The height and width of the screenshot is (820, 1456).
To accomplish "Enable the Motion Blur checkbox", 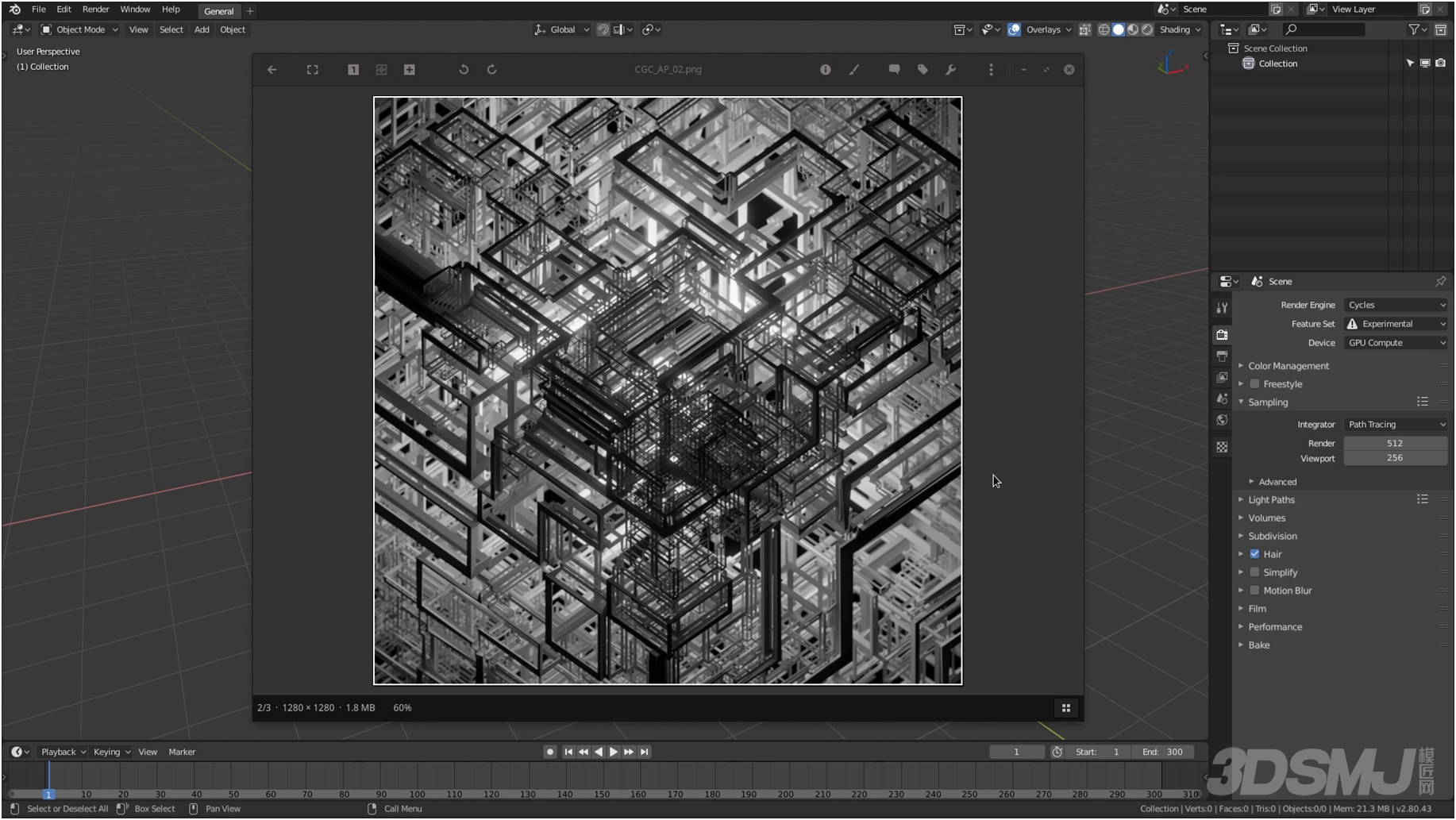I will click(1254, 591).
